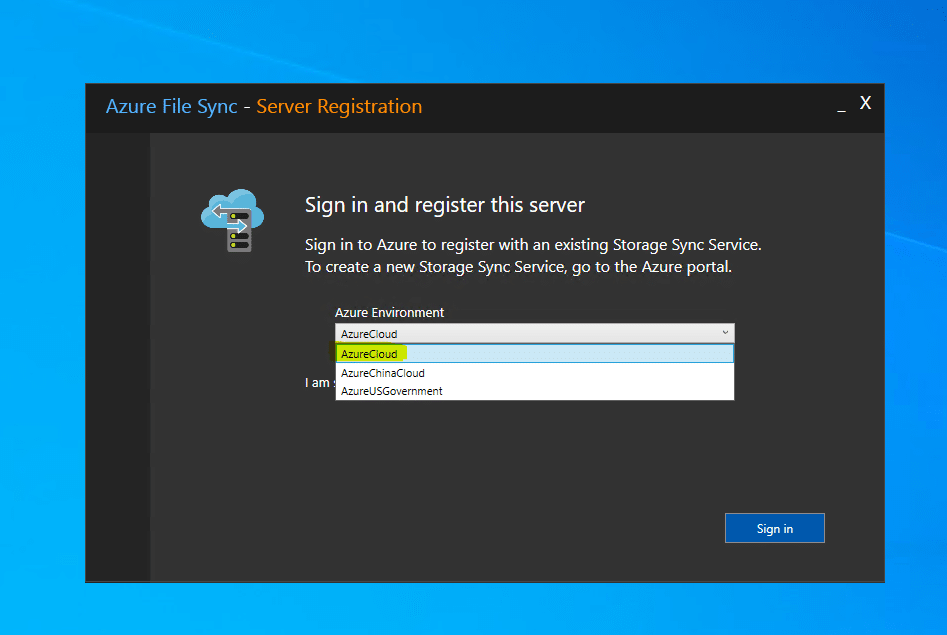The width and height of the screenshot is (947, 635).
Task: Select the highlighted AzureCloud option in list
Action: point(369,354)
